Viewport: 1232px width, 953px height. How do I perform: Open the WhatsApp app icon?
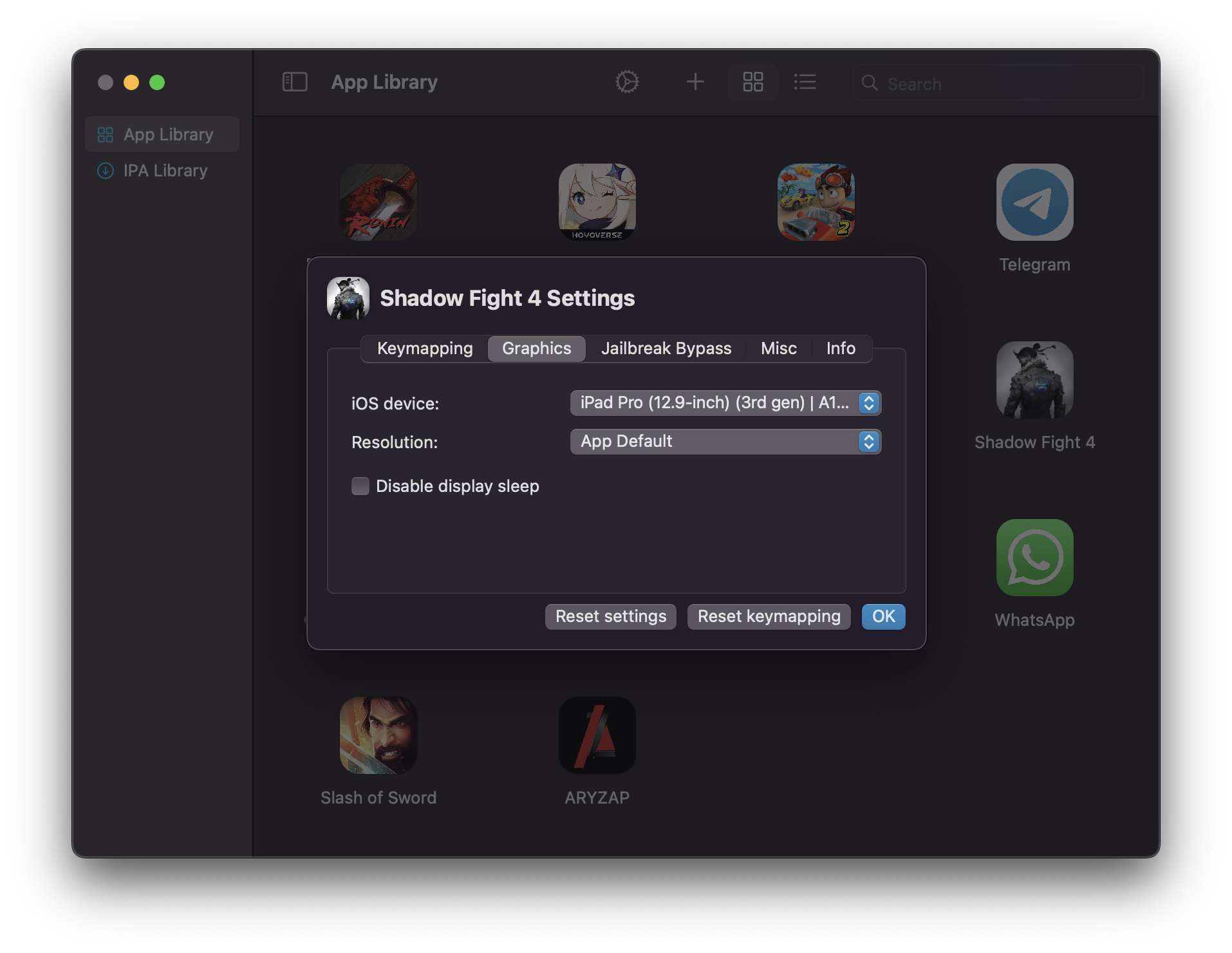1034,558
